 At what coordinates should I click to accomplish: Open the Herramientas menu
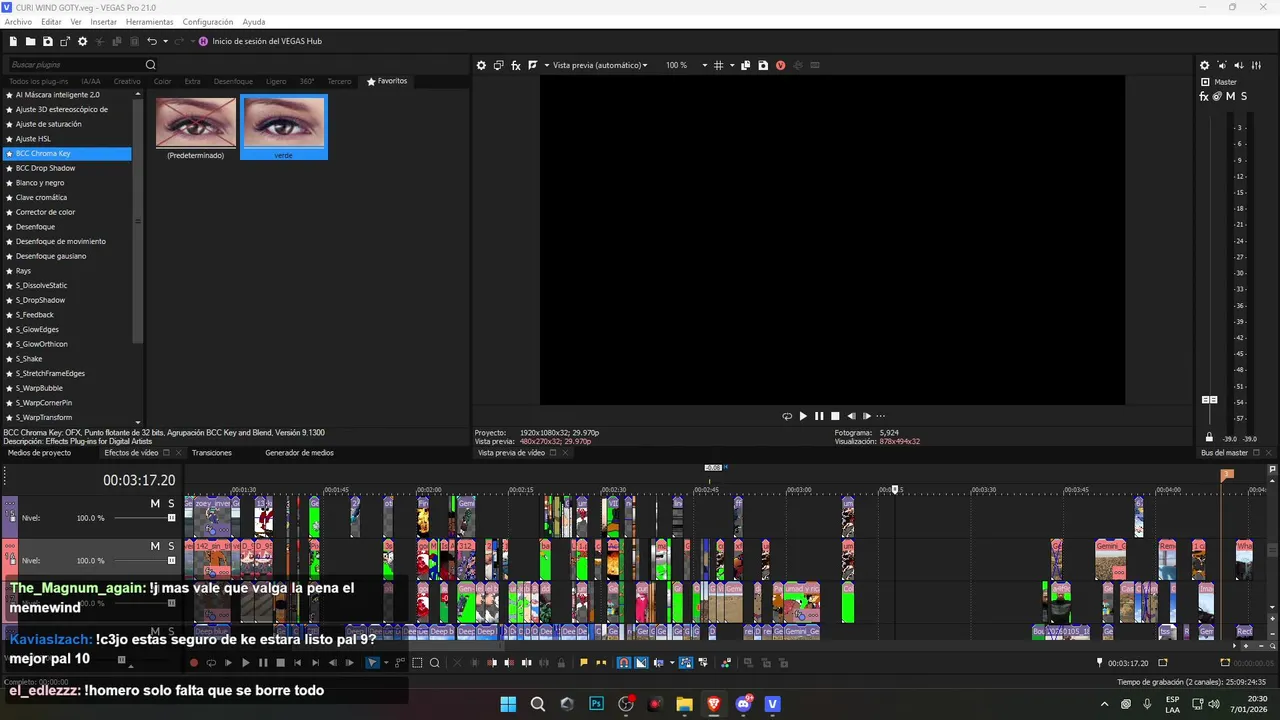149,22
